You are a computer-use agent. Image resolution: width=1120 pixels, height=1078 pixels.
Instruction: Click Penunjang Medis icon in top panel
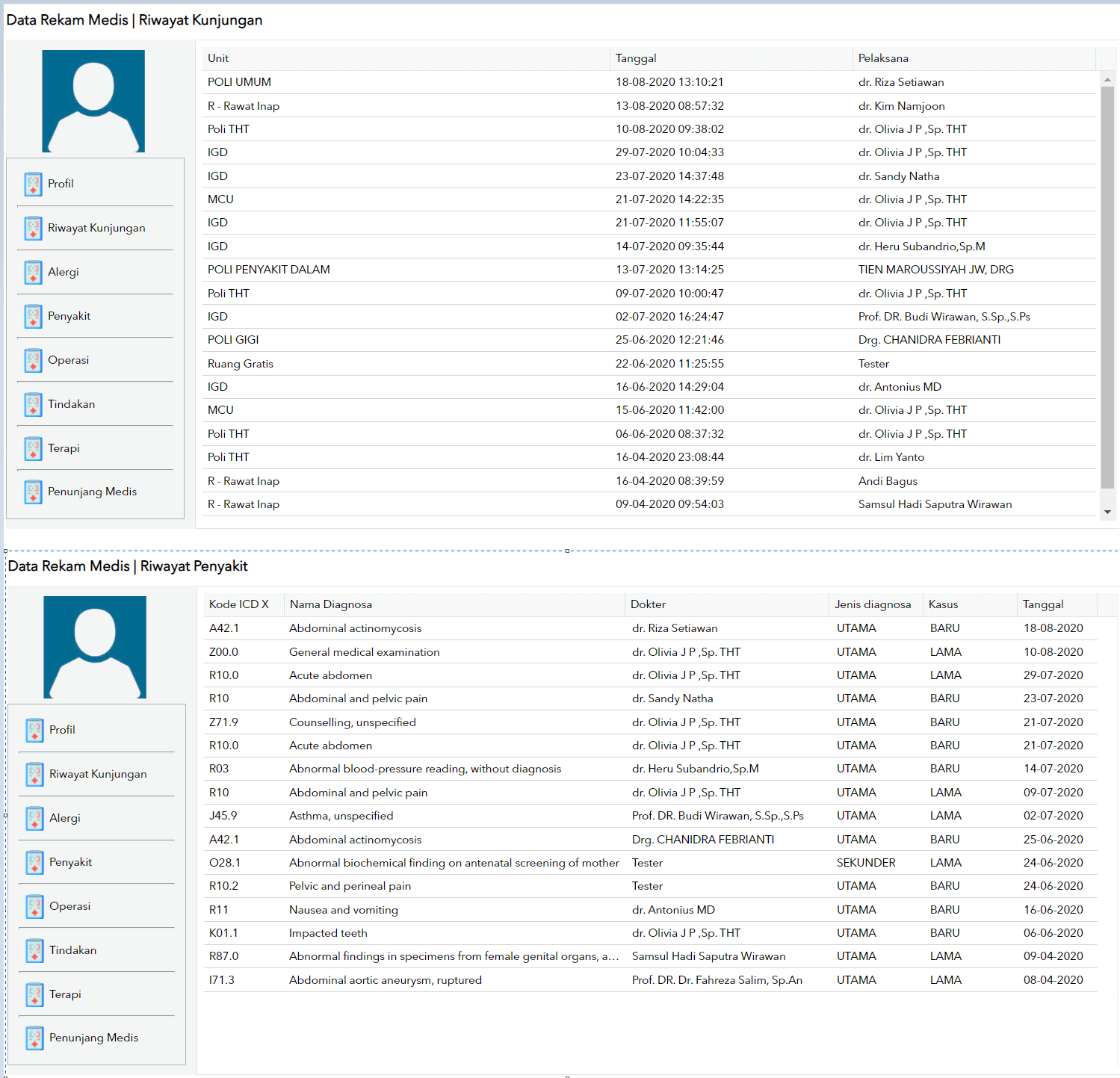point(33,492)
